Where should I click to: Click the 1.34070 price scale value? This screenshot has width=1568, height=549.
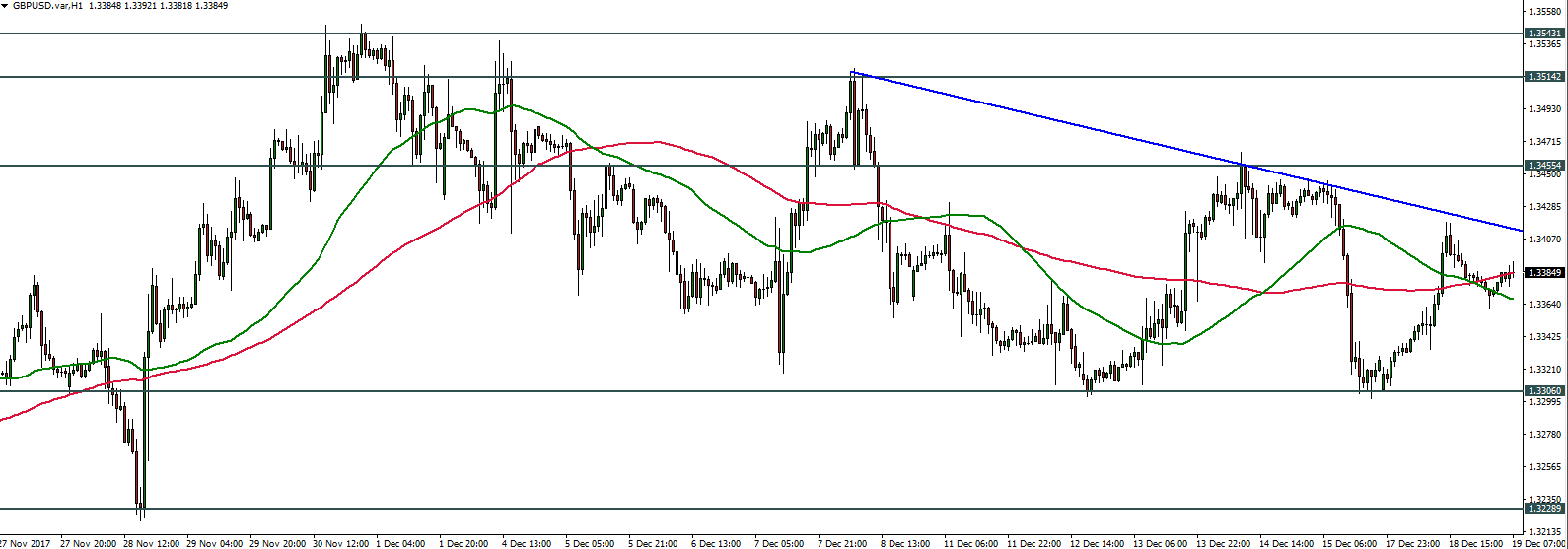point(1545,240)
